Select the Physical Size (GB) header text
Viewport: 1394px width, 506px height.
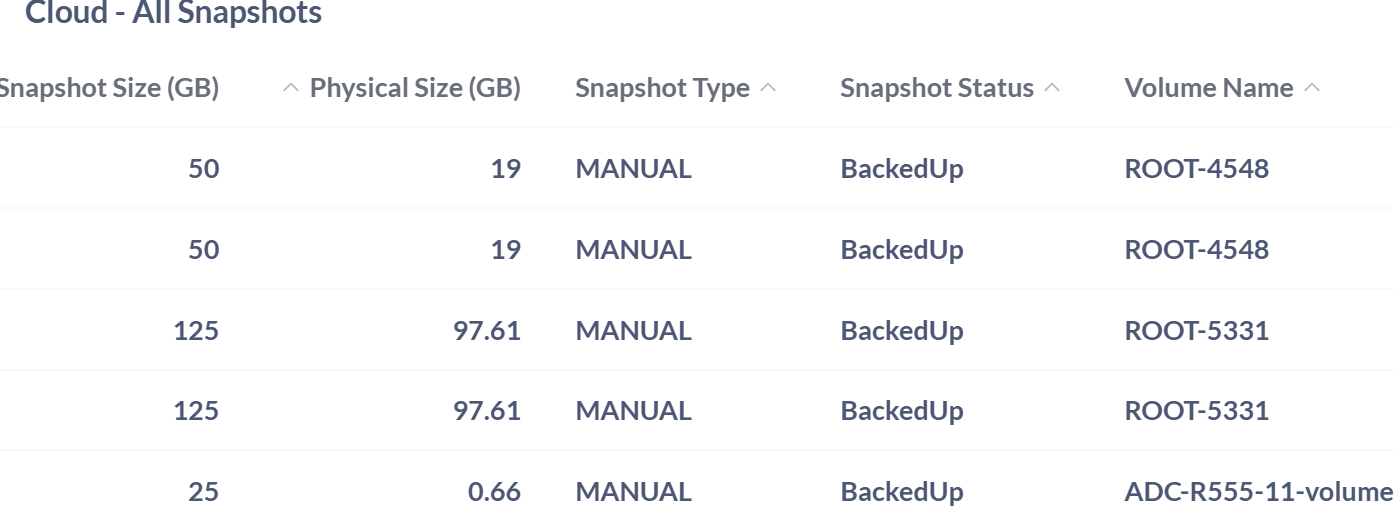(x=415, y=88)
